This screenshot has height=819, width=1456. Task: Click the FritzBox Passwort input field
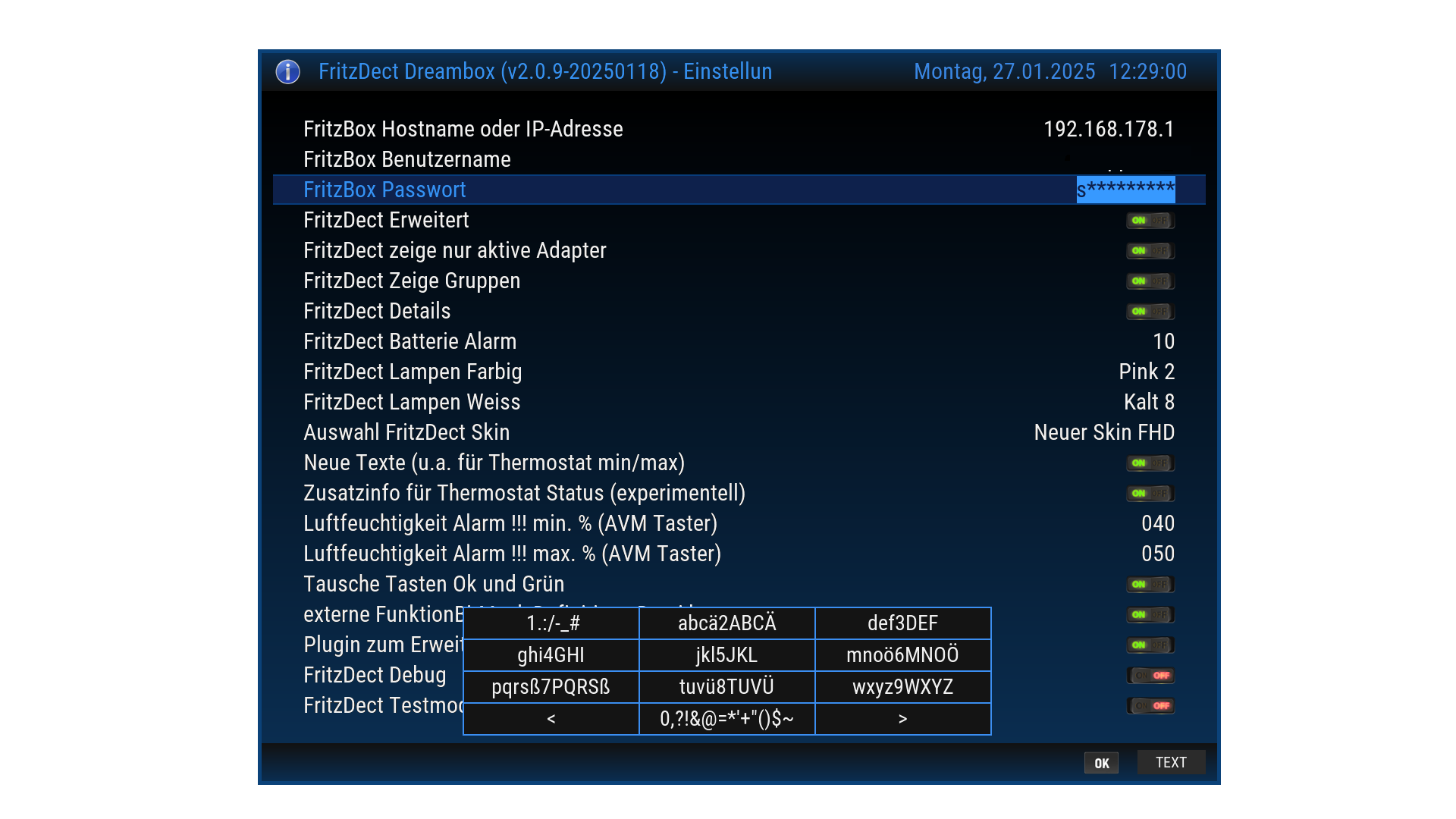pos(1125,190)
